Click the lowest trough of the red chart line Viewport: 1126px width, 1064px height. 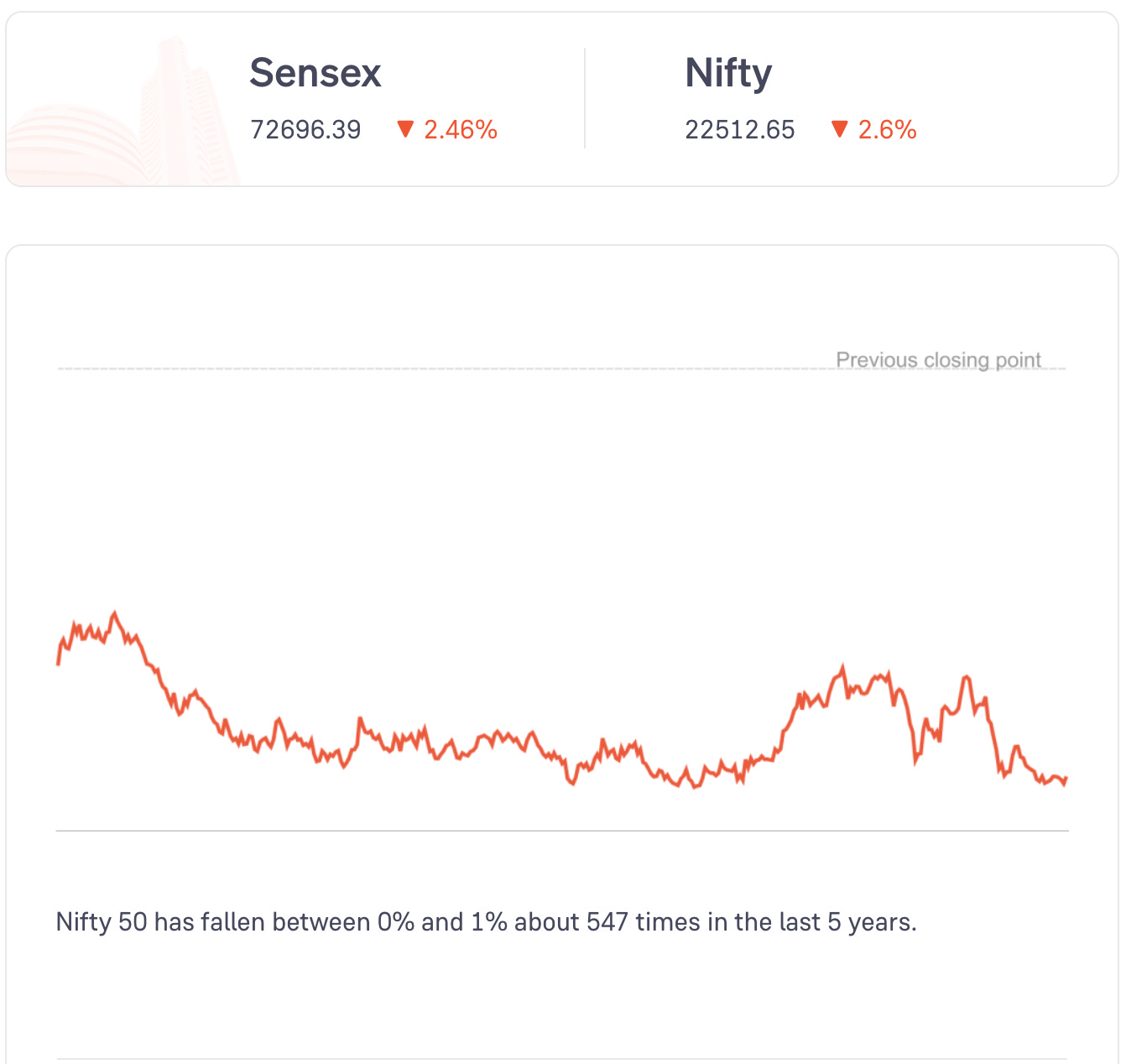[694, 787]
